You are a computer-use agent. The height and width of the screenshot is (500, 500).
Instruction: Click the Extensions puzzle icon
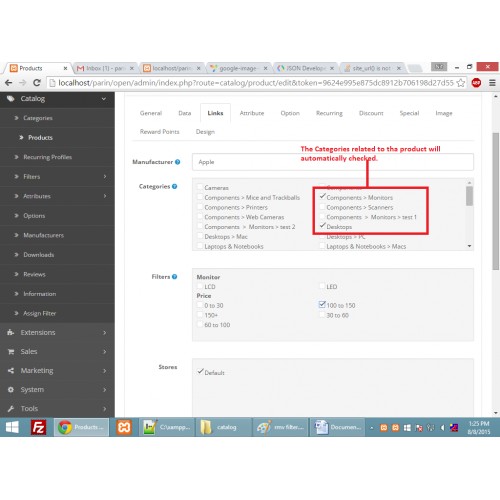pyautogui.click(x=11, y=332)
